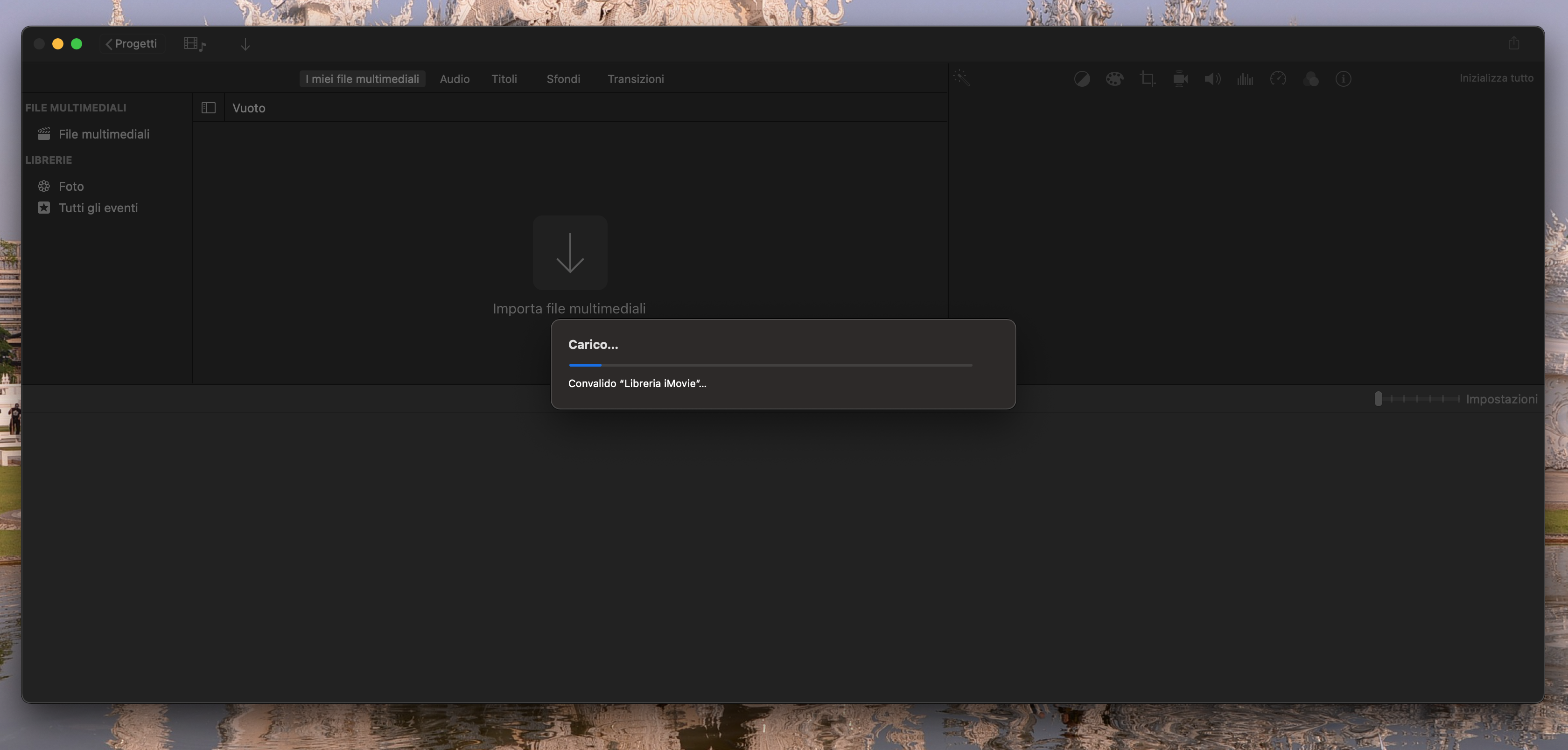This screenshot has width=1568, height=750.
Task: Select Tutti gli eventi in the sidebar
Action: [98, 208]
